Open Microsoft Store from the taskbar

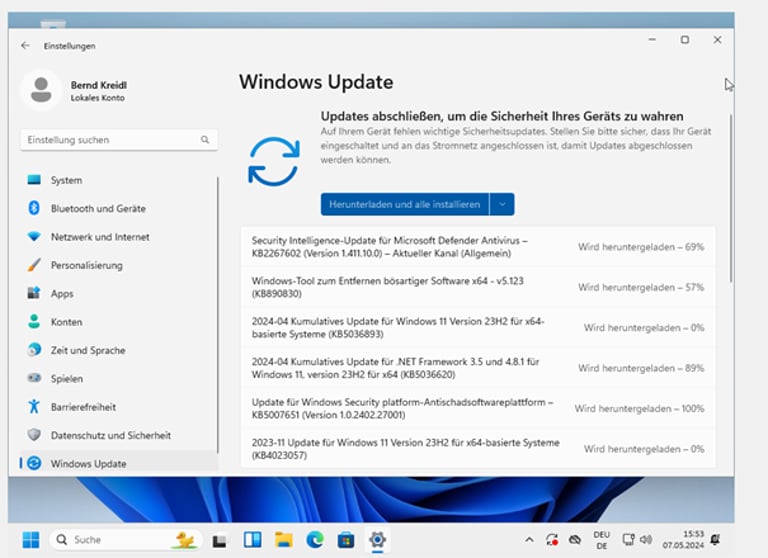point(346,540)
